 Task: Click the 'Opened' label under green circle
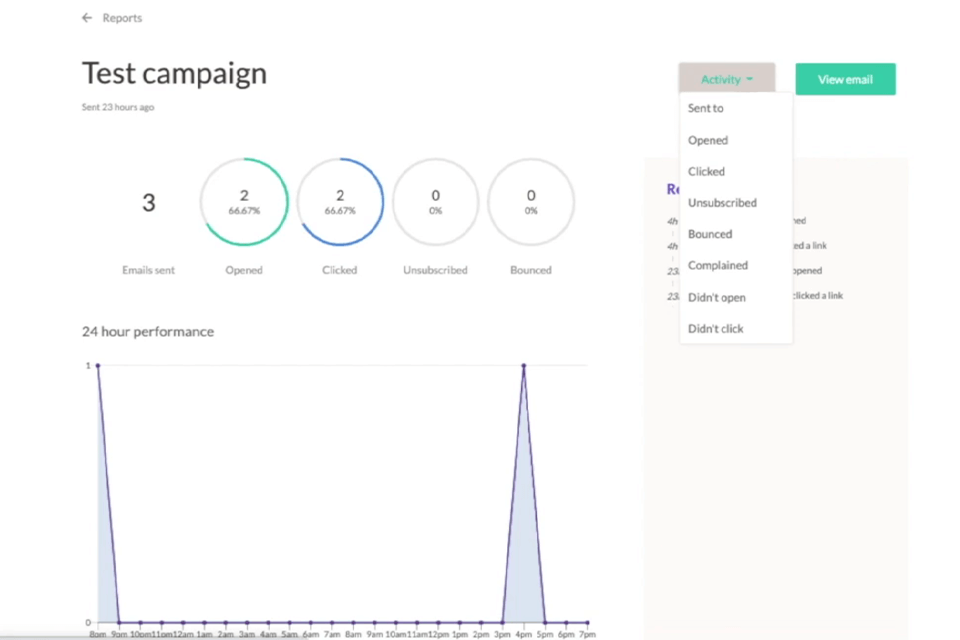[244, 270]
